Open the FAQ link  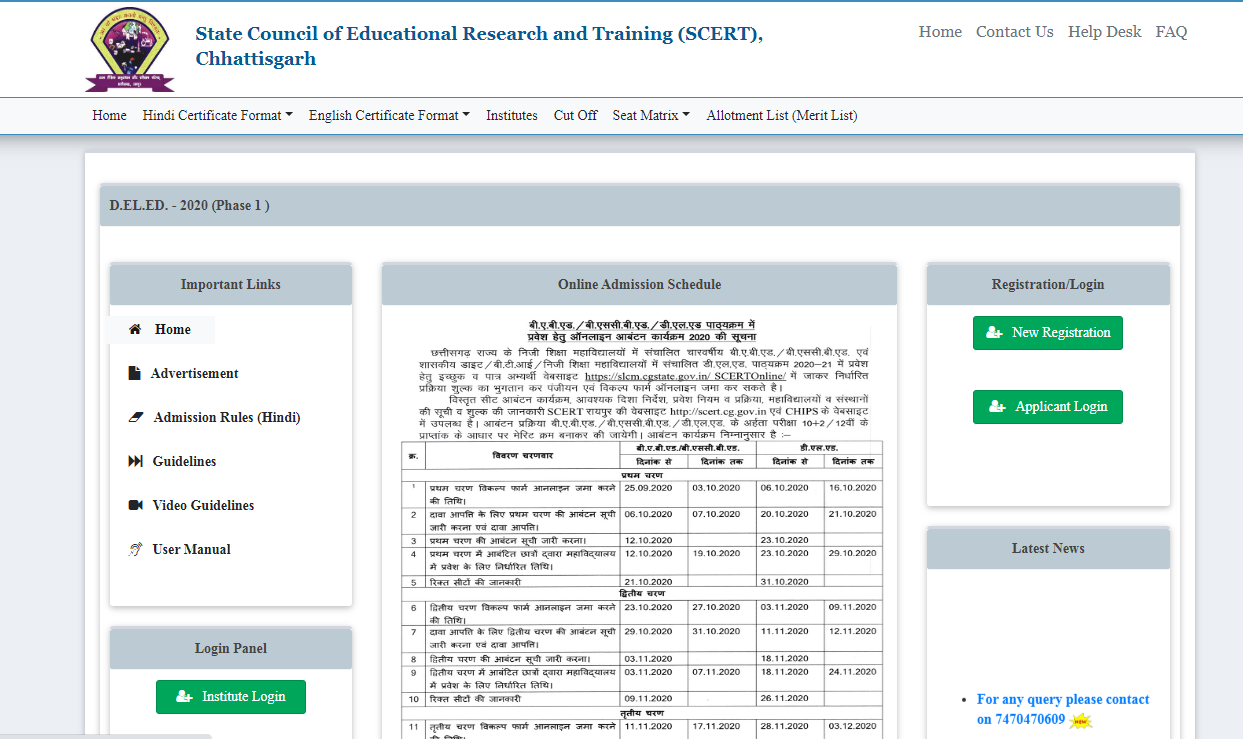[x=1171, y=32]
